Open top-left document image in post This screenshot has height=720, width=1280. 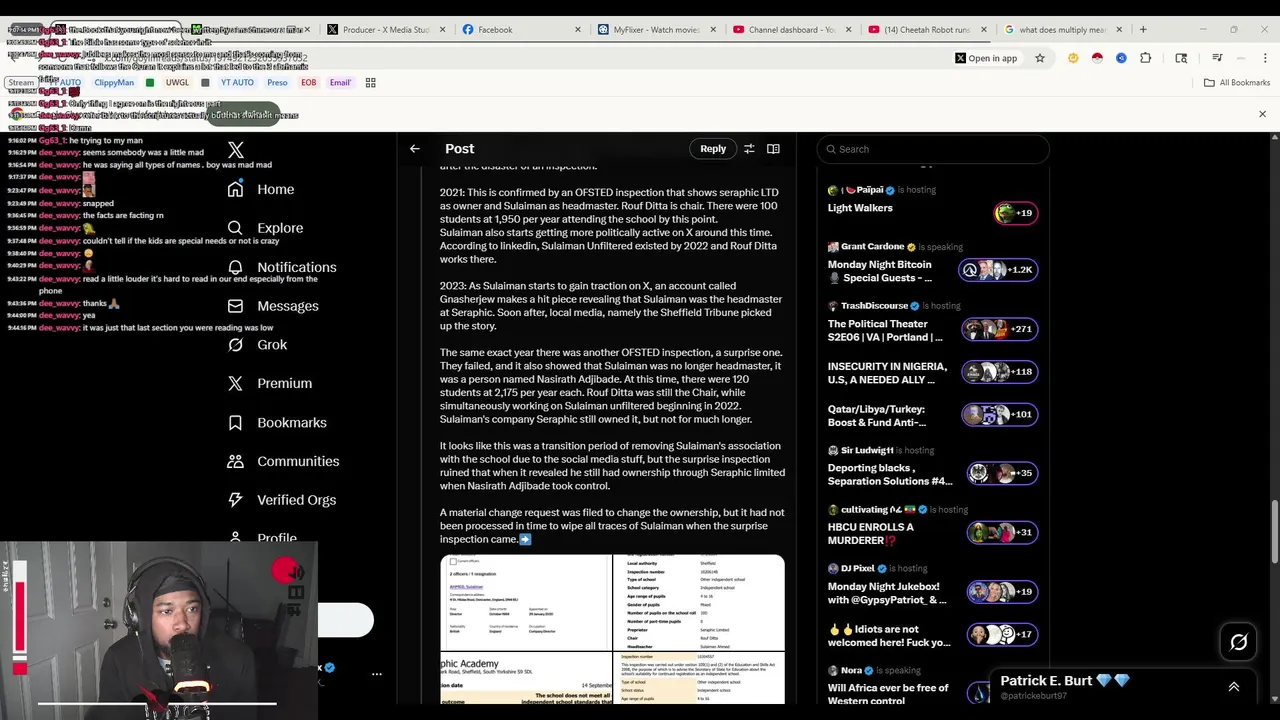526,602
